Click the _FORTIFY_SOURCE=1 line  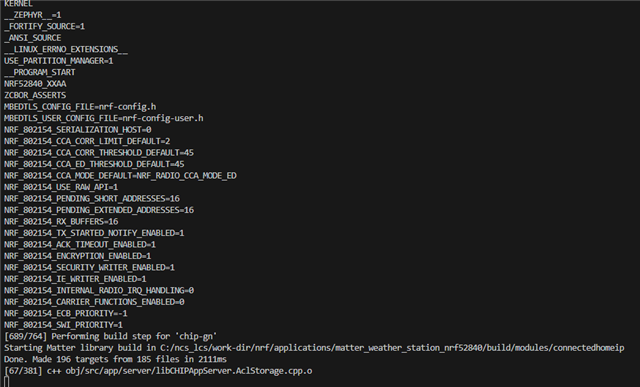click(44, 26)
